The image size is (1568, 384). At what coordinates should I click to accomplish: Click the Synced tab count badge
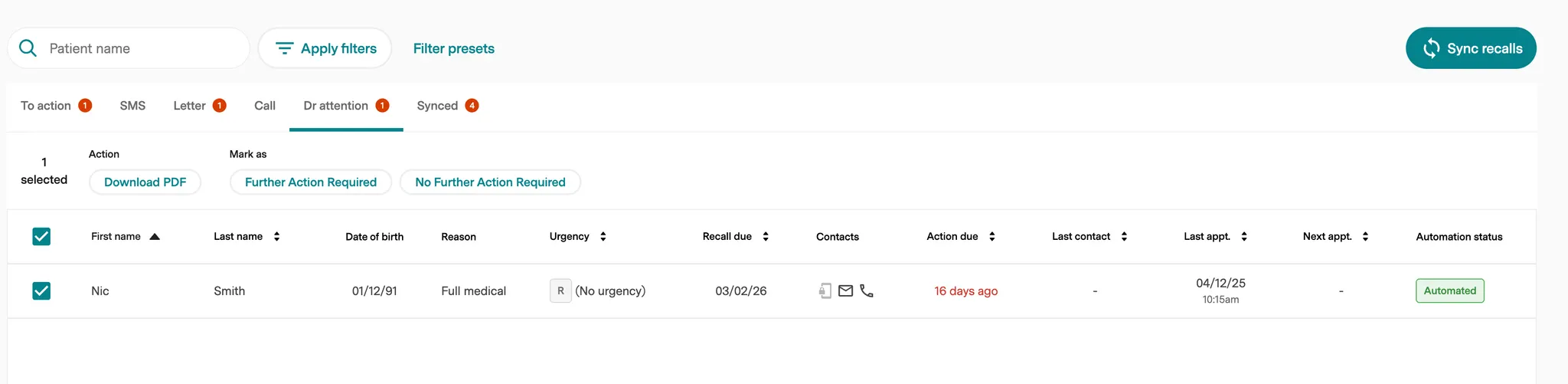coord(472,106)
